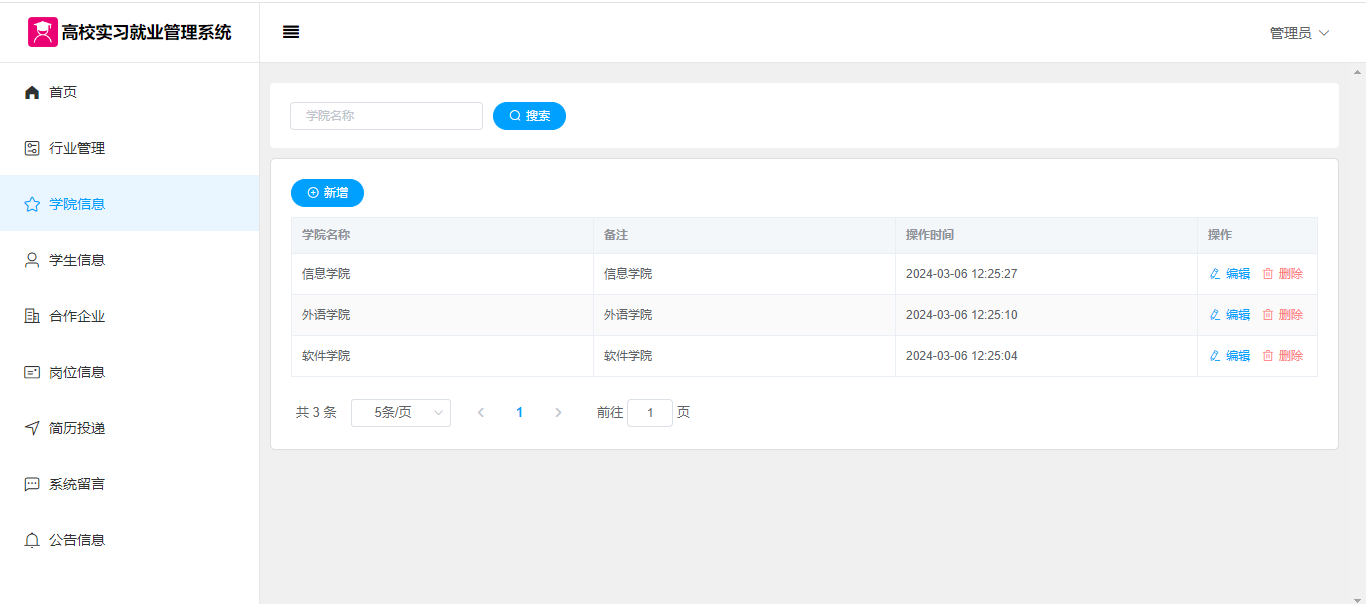Screen dimensions: 1366x604
Task: Click the bell icon beside 公告信息
Action: [x=32, y=540]
